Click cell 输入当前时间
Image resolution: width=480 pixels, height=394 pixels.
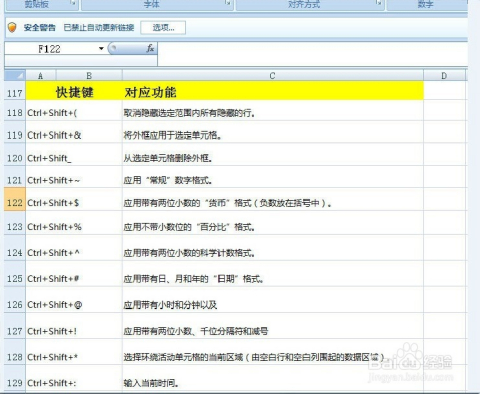(273, 378)
